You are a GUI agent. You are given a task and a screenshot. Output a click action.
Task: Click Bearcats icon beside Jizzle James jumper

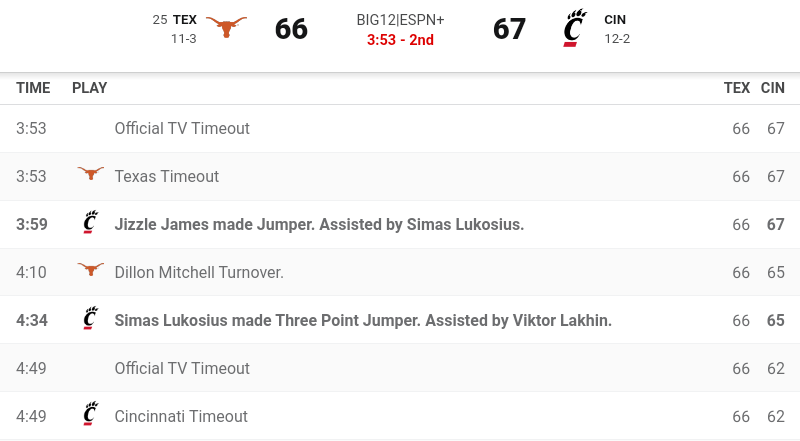coord(90,224)
